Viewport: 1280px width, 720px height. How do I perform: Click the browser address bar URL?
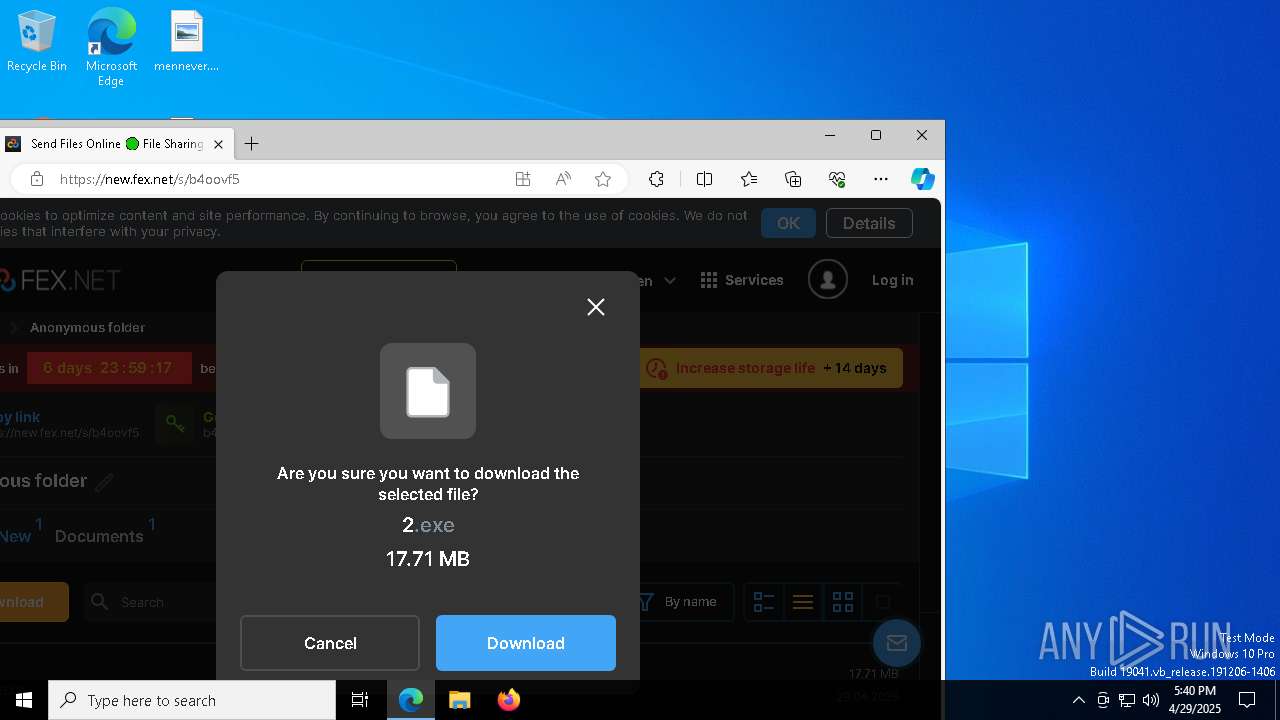[150, 179]
